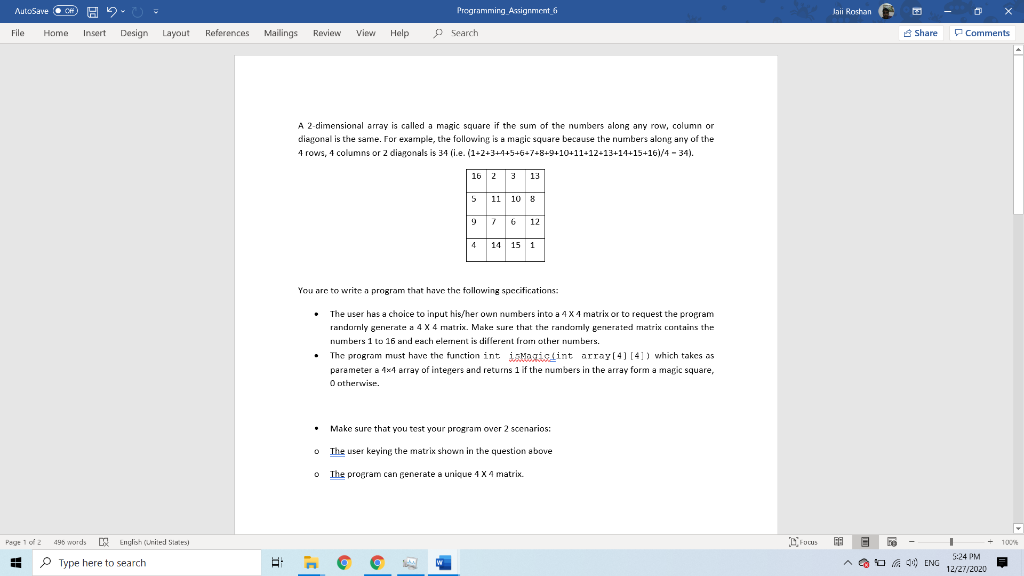
Task: Click the Redo icon
Action: click(x=137, y=11)
